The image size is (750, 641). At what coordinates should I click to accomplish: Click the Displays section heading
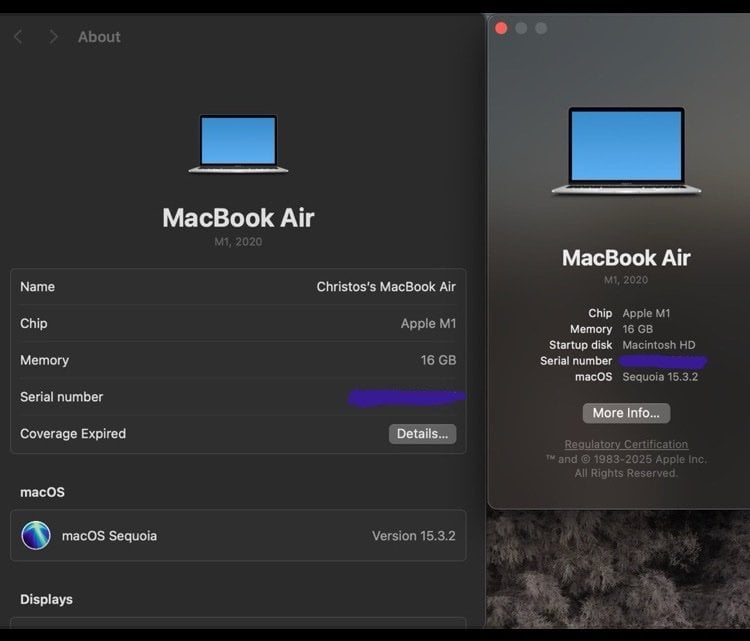pyautogui.click(x=46, y=599)
